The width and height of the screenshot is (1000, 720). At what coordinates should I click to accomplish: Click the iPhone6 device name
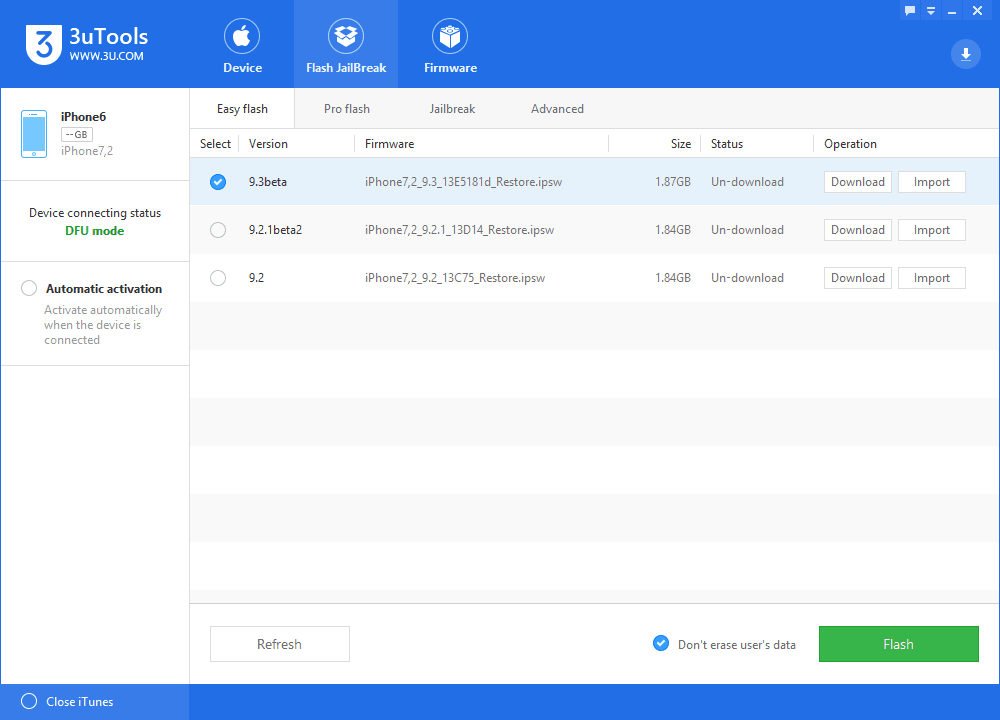(x=84, y=117)
